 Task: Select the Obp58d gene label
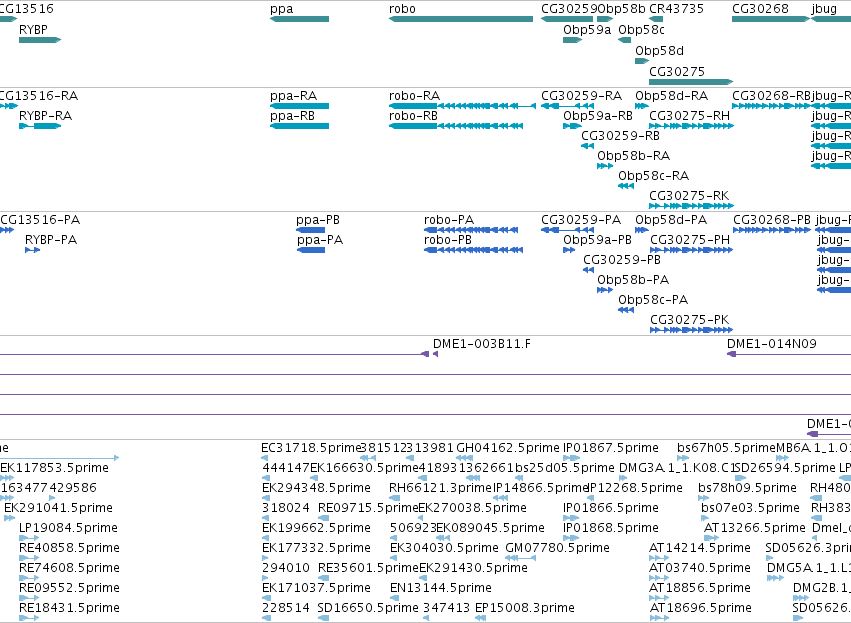(659, 50)
